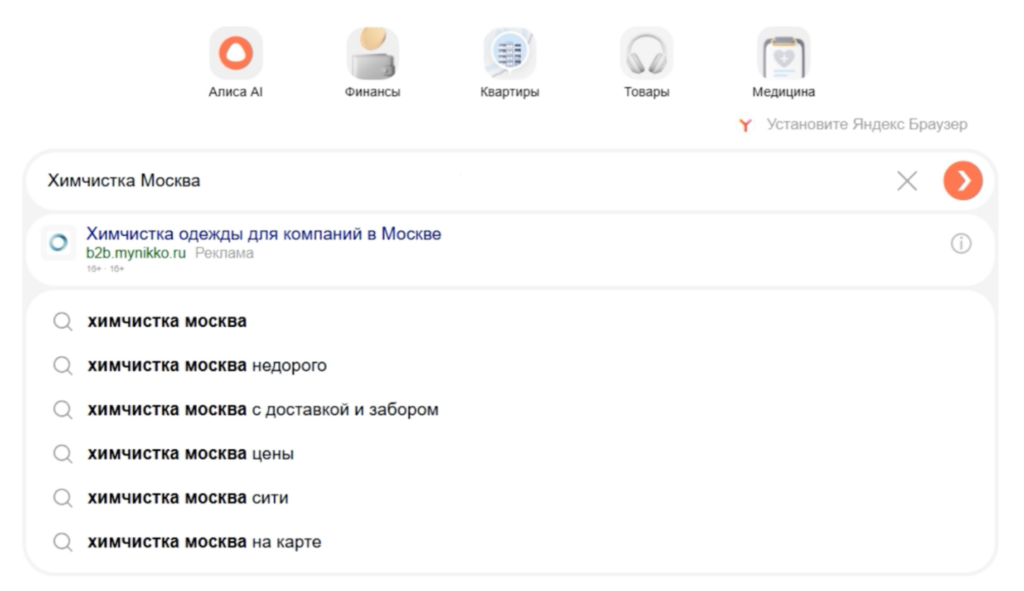Focus the search field with Химчистка Москва

click(450, 181)
